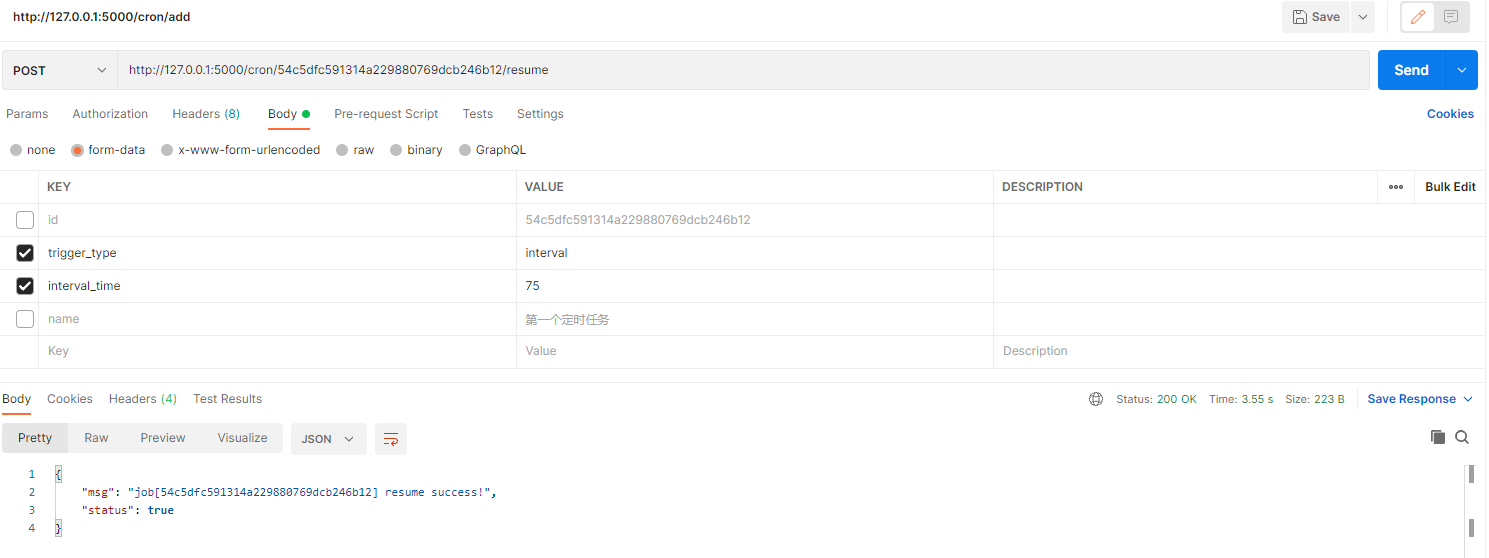Open the Save options dropdown arrow
The height and width of the screenshot is (558, 1489).
[x=1362, y=17]
